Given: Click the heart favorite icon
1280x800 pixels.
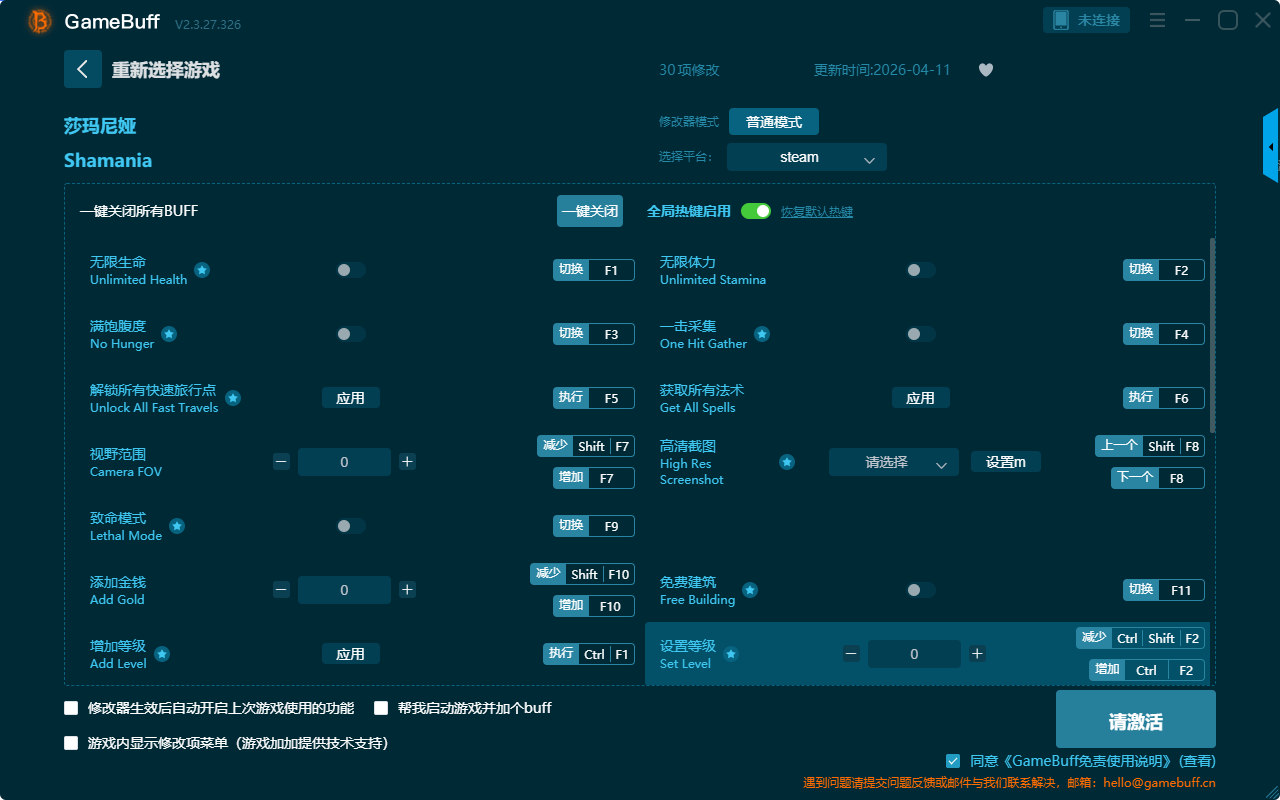Looking at the screenshot, I should [986, 70].
